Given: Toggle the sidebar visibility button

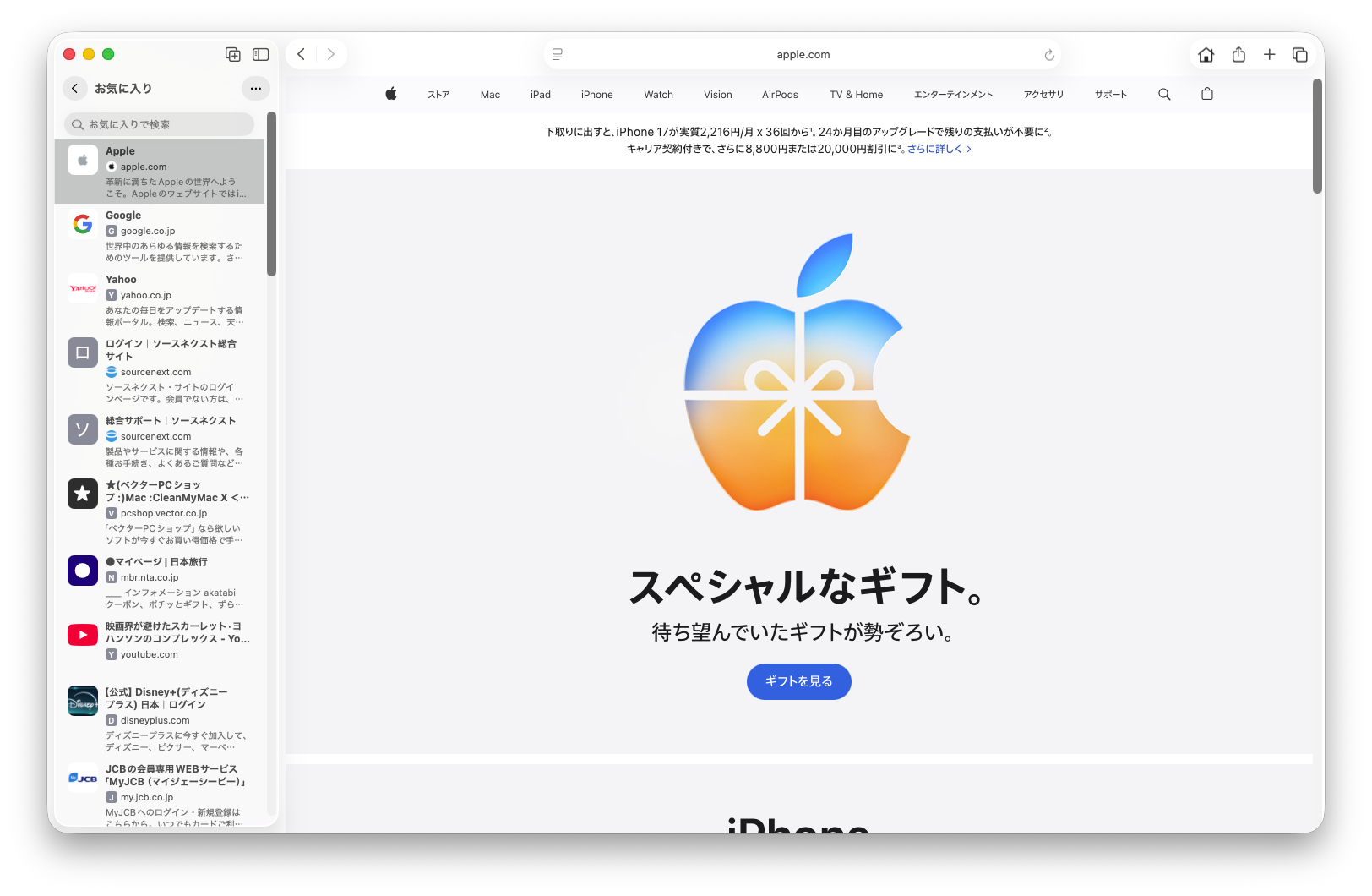Looking at the screenshot, I should tap(261, 55).
